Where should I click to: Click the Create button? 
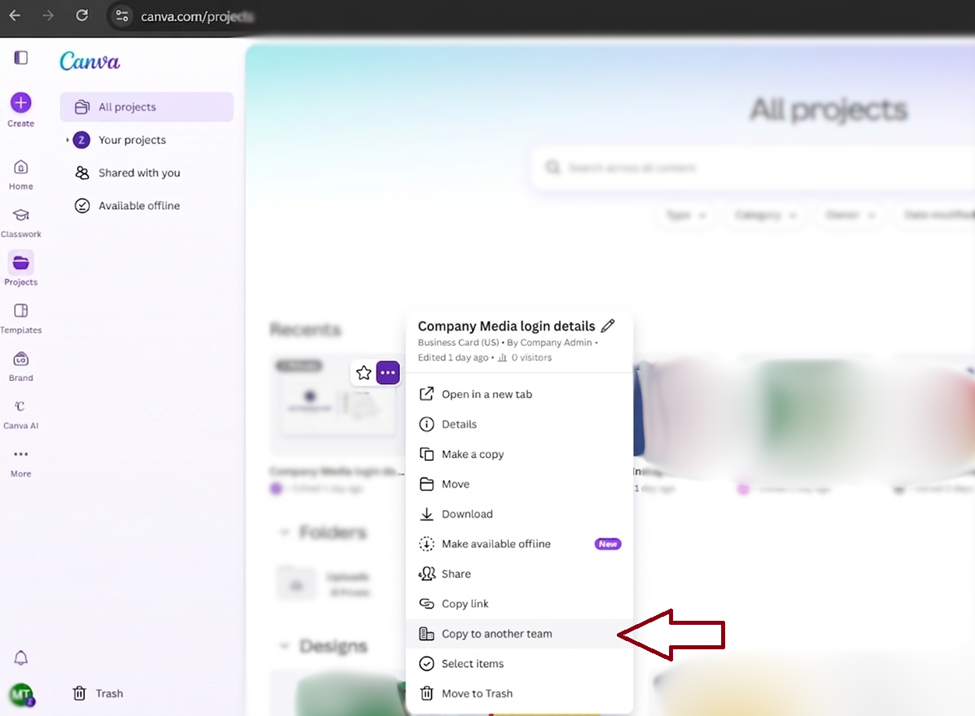20,104
